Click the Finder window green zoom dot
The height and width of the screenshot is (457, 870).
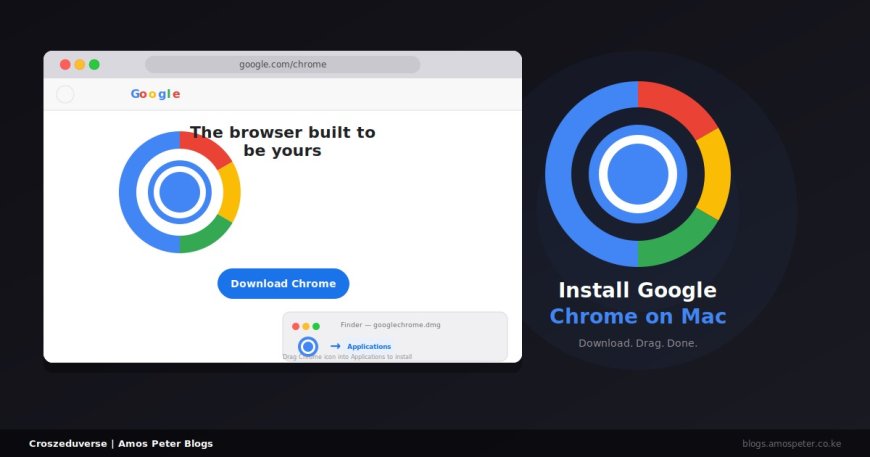[x=316, y=326]
